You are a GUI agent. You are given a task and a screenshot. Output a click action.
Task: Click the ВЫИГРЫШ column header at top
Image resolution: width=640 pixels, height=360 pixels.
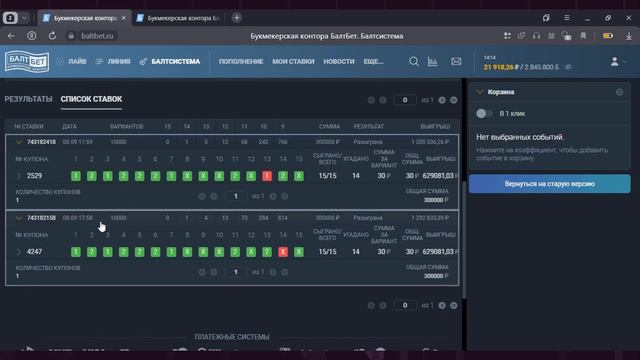435,127
